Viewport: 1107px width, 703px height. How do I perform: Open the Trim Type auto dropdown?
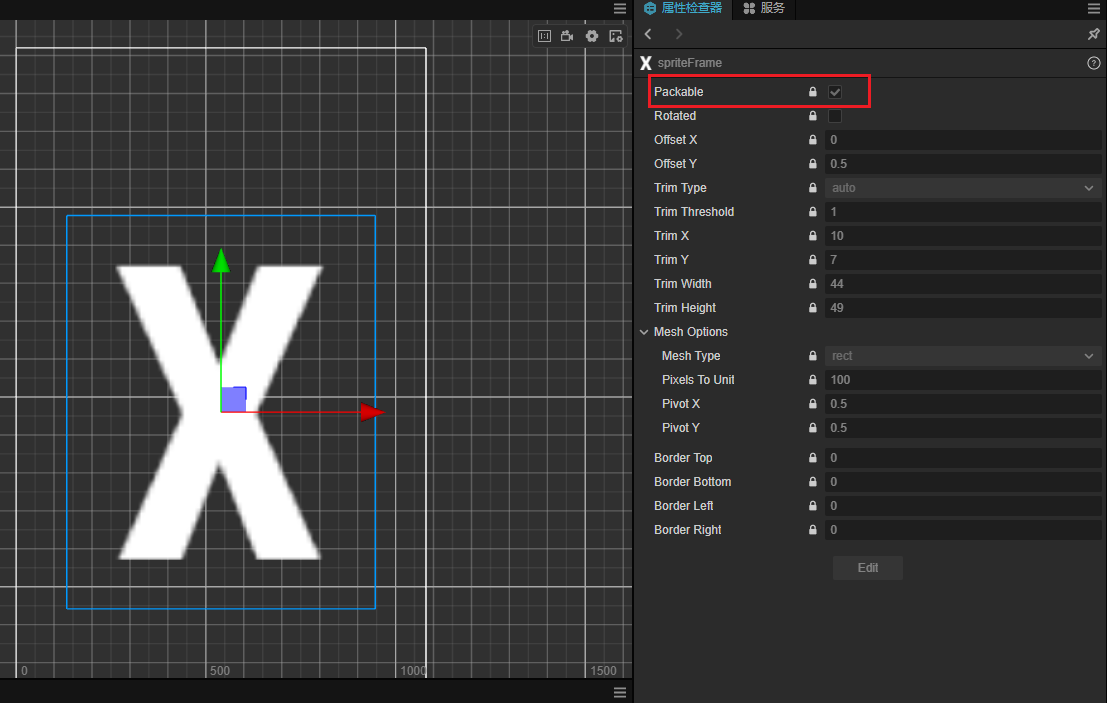pyautogui.click(x=963, y=188)
